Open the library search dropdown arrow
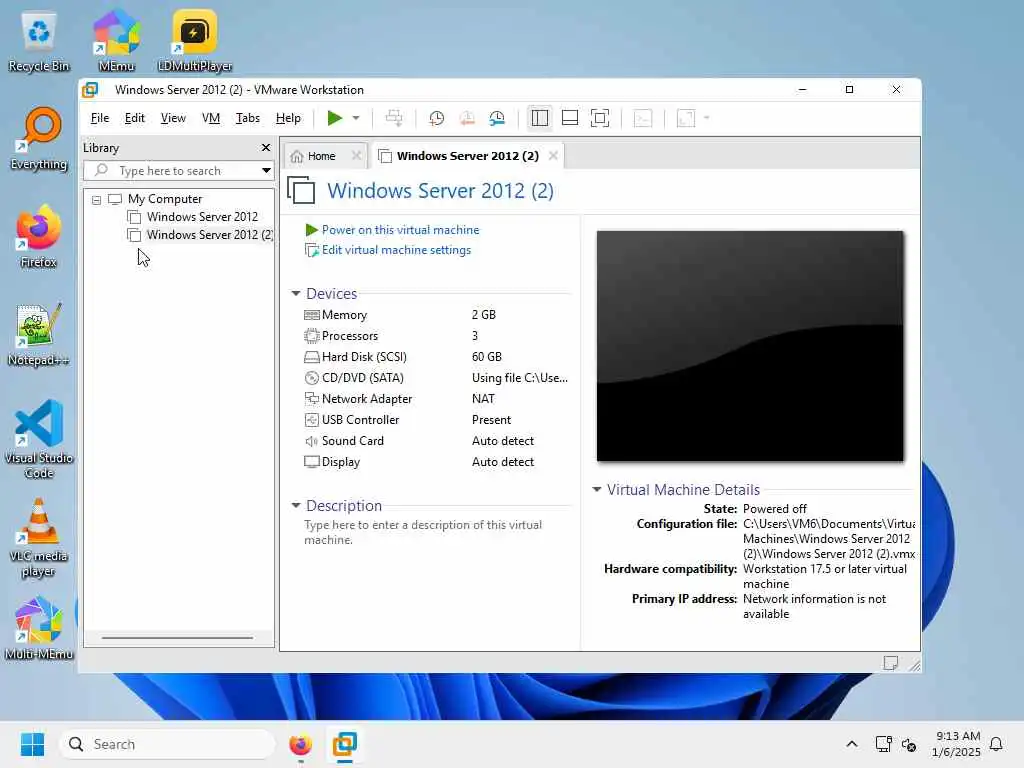Screen dimensions: 1024x768 (266, 171)
